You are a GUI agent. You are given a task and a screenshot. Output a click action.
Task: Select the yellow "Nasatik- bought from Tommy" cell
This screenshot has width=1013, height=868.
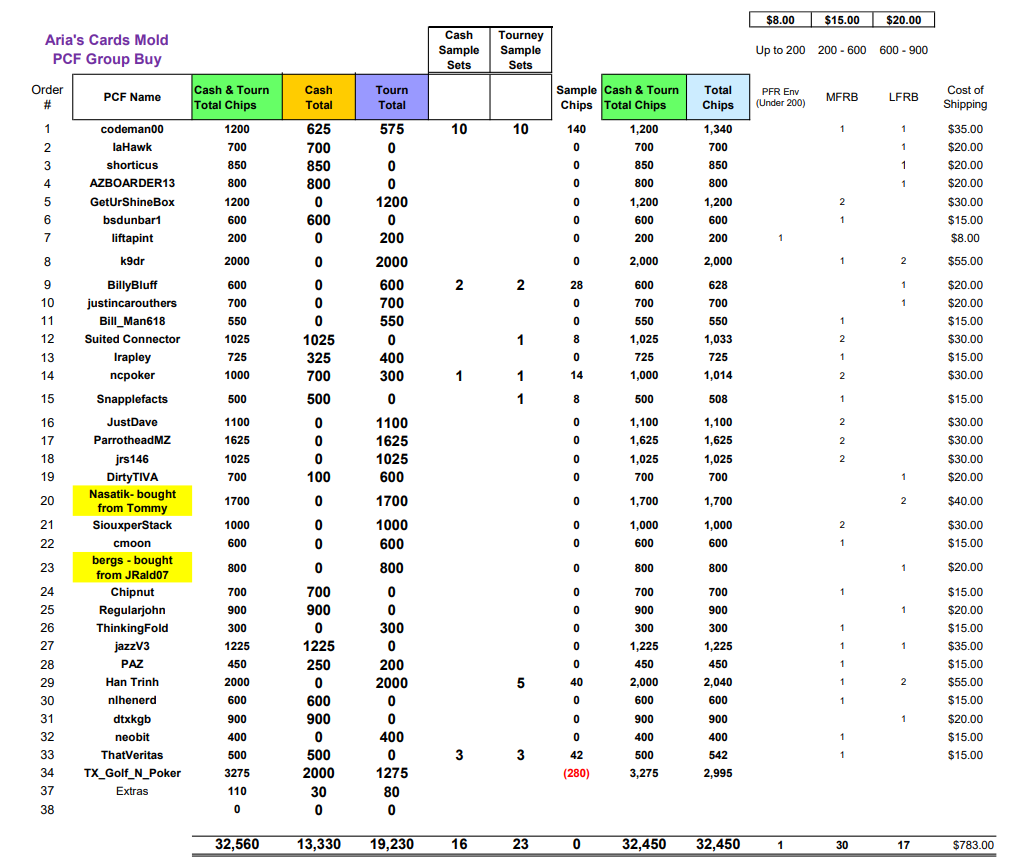point(132,501)
